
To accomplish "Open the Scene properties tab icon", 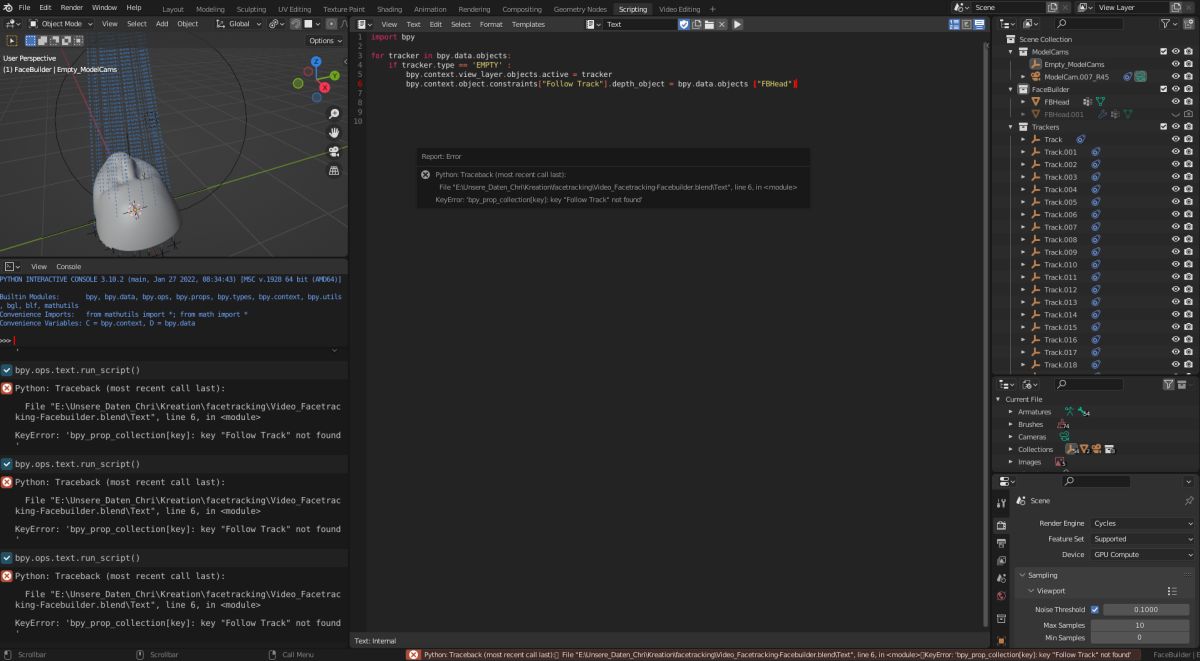I will [1001, 578].
